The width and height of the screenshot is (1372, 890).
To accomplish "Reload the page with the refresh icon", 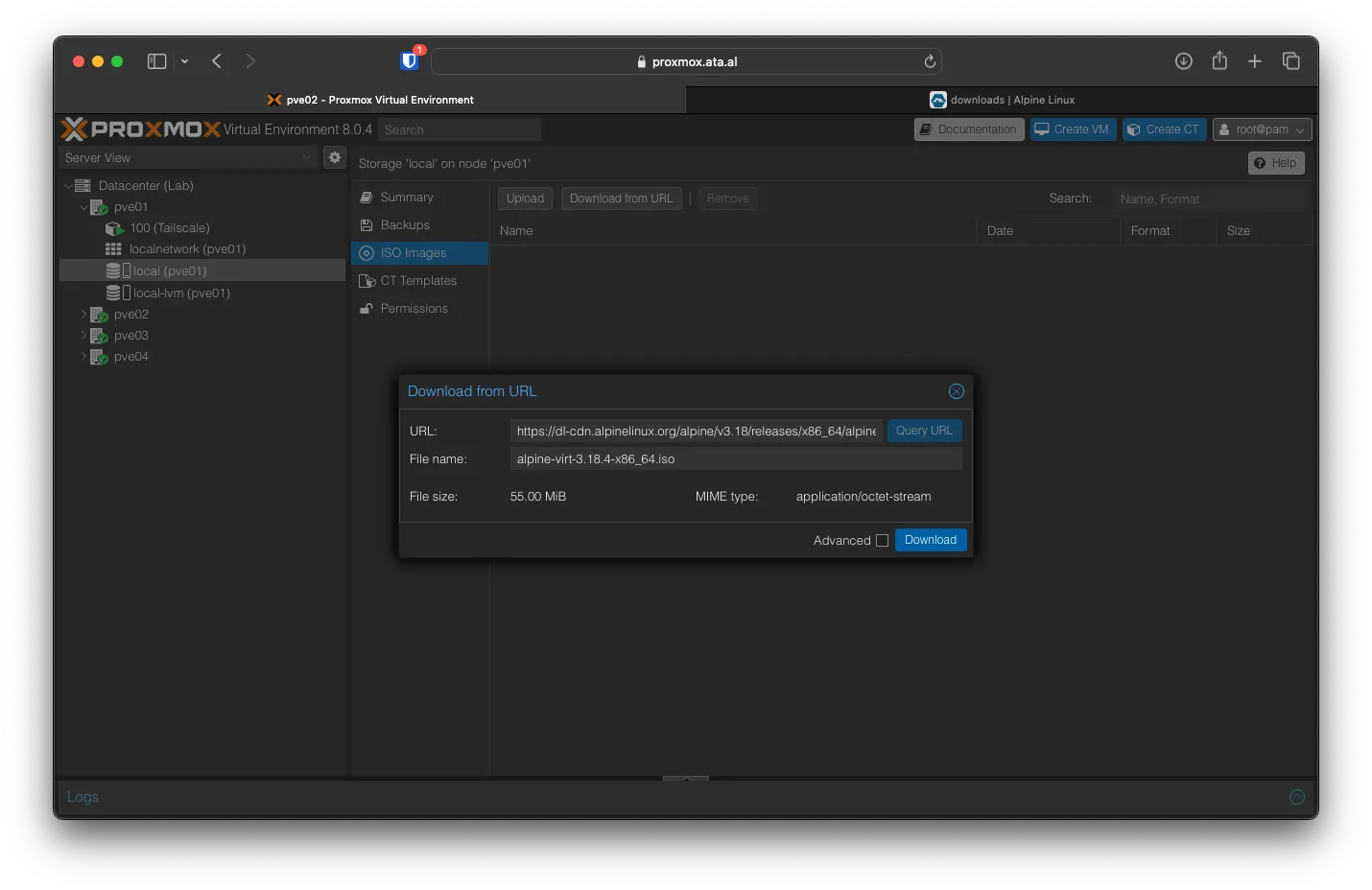I will (x=930, y=61).
